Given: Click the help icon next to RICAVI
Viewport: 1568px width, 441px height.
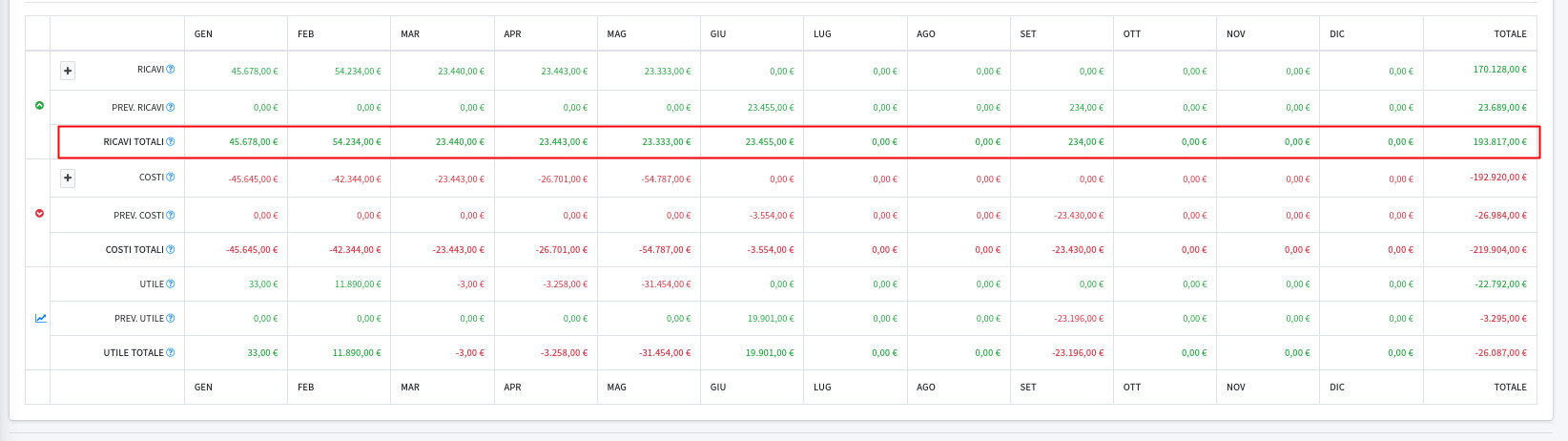Looking at the screenshot, I should click(x=171, y=70).
